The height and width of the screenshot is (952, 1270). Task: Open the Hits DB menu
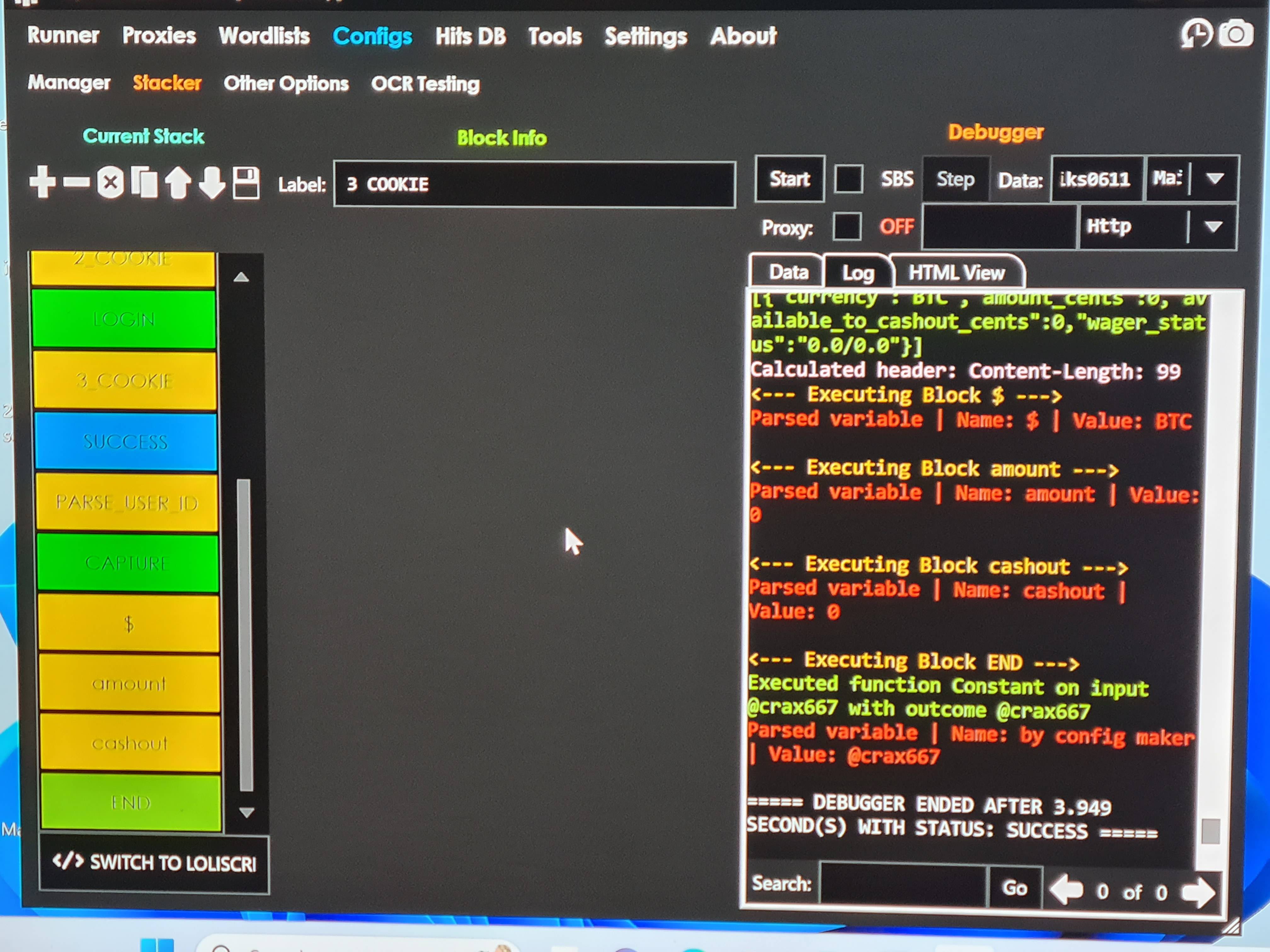coord(470,36)
